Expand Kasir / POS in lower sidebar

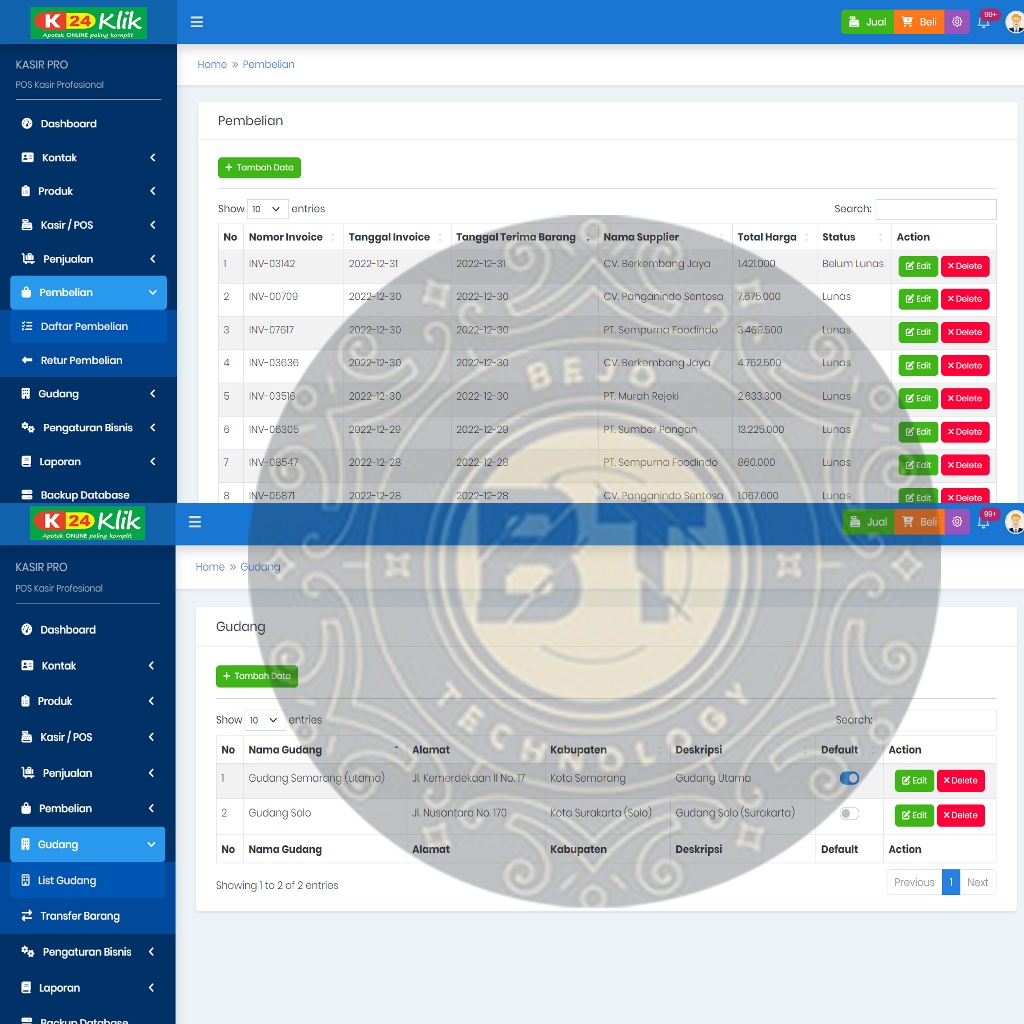click(88, 737)
